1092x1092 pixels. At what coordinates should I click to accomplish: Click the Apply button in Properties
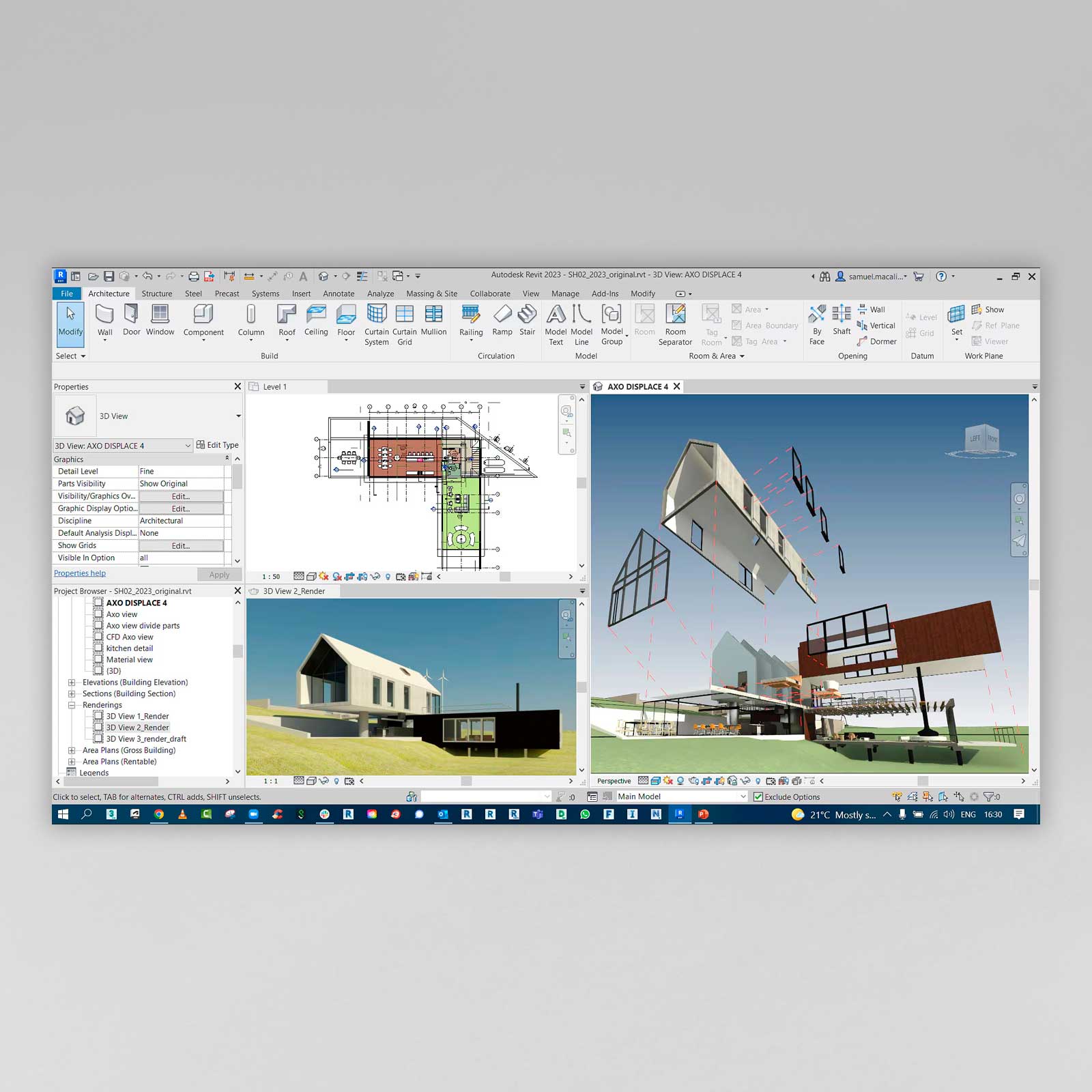pyautogui.click(x=219, y=575)
